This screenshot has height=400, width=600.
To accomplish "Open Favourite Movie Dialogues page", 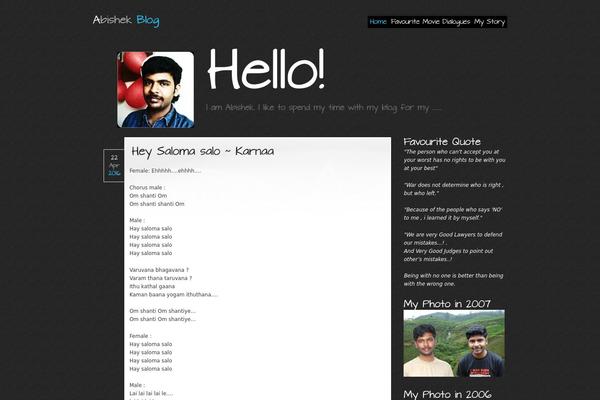I will pos(430,22).
